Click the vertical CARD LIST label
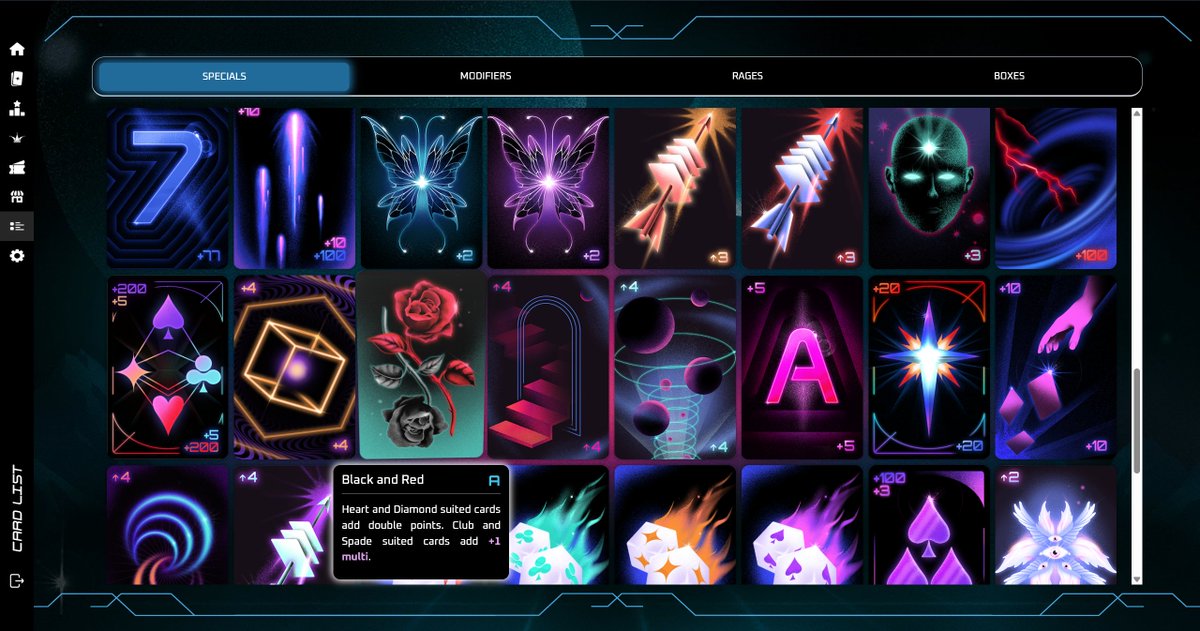Screen dimensions: 1200x631 (17, 508)
